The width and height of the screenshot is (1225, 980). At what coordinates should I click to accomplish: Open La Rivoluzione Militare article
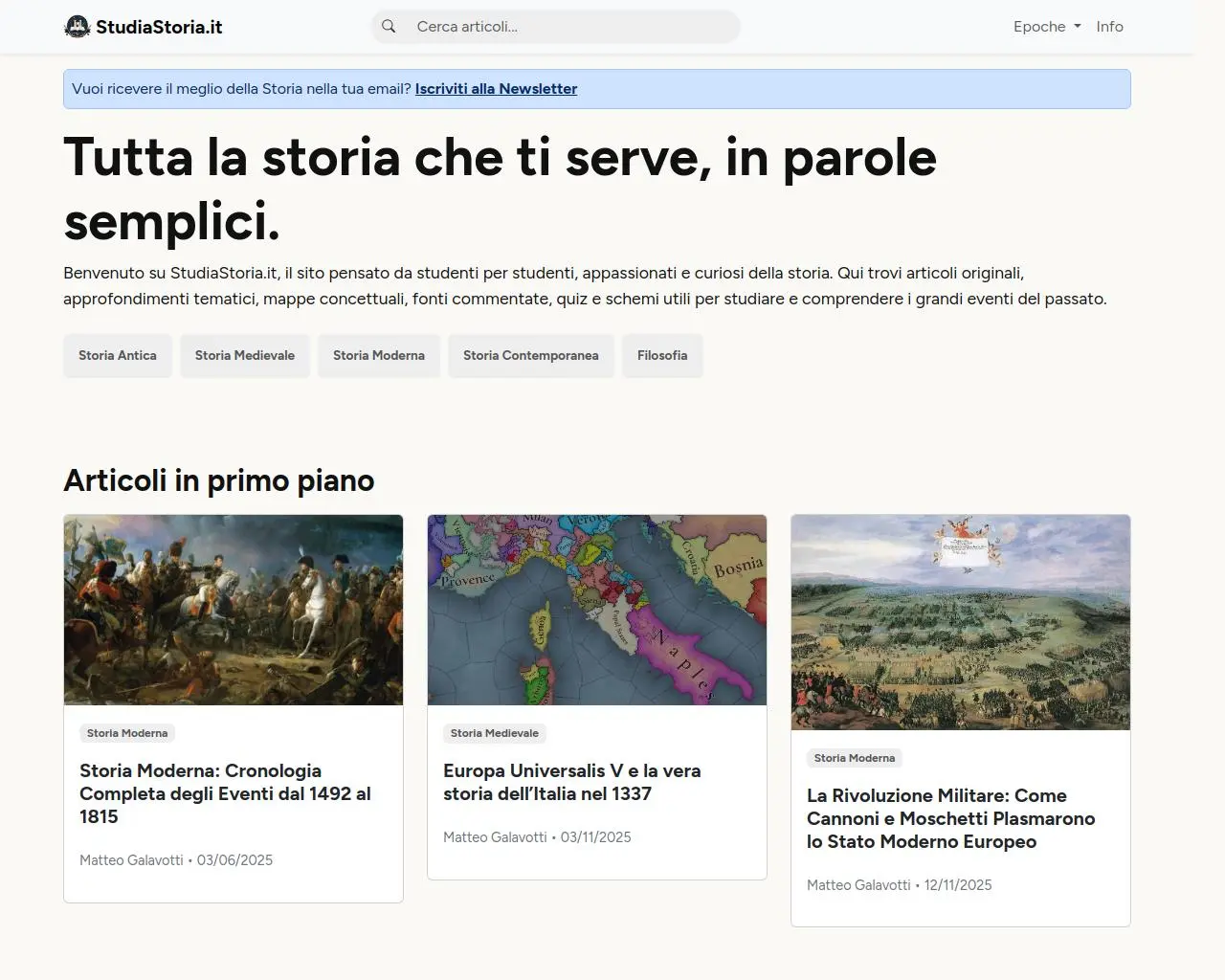pos(951,818)
